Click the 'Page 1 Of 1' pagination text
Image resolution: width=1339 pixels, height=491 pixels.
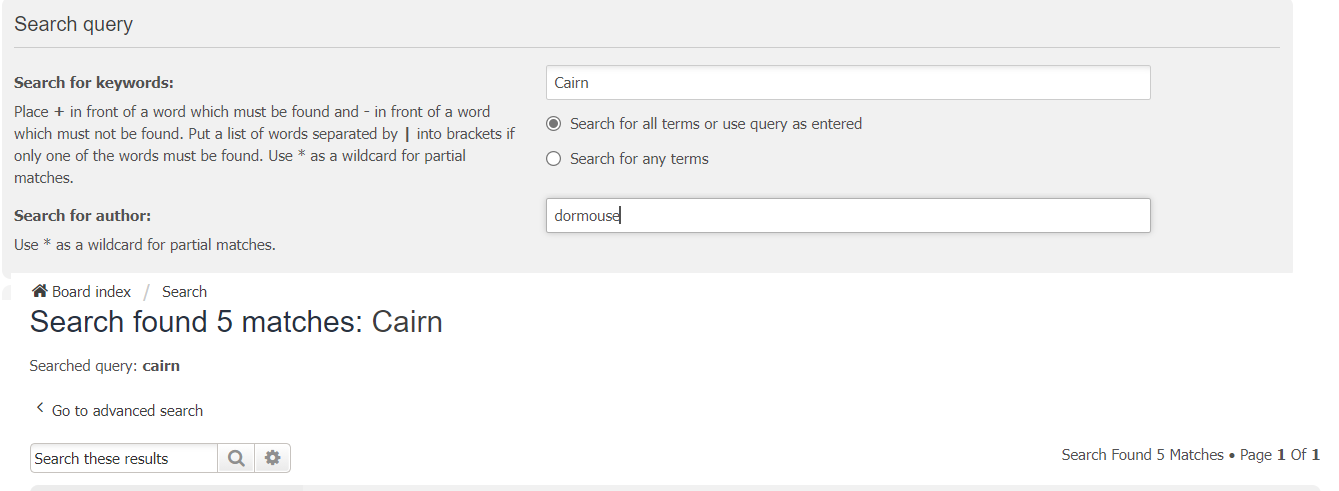[1280, 454]
